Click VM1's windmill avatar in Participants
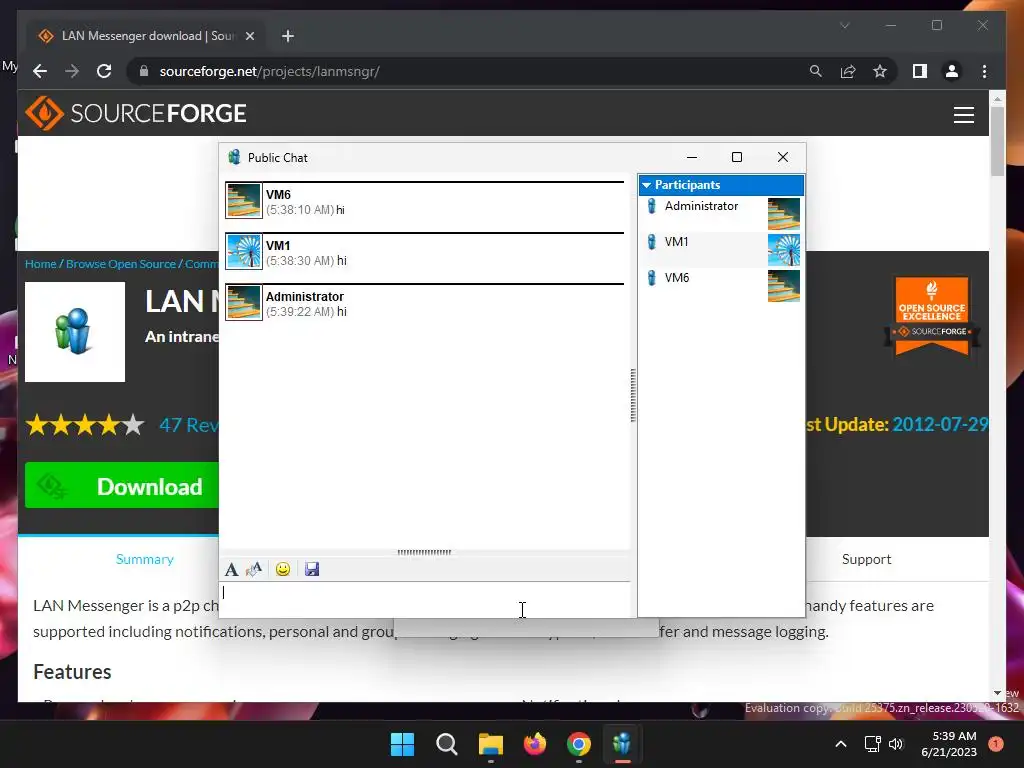The height and width of the screenshot is (768, 1024). click(x=784, y=249)
